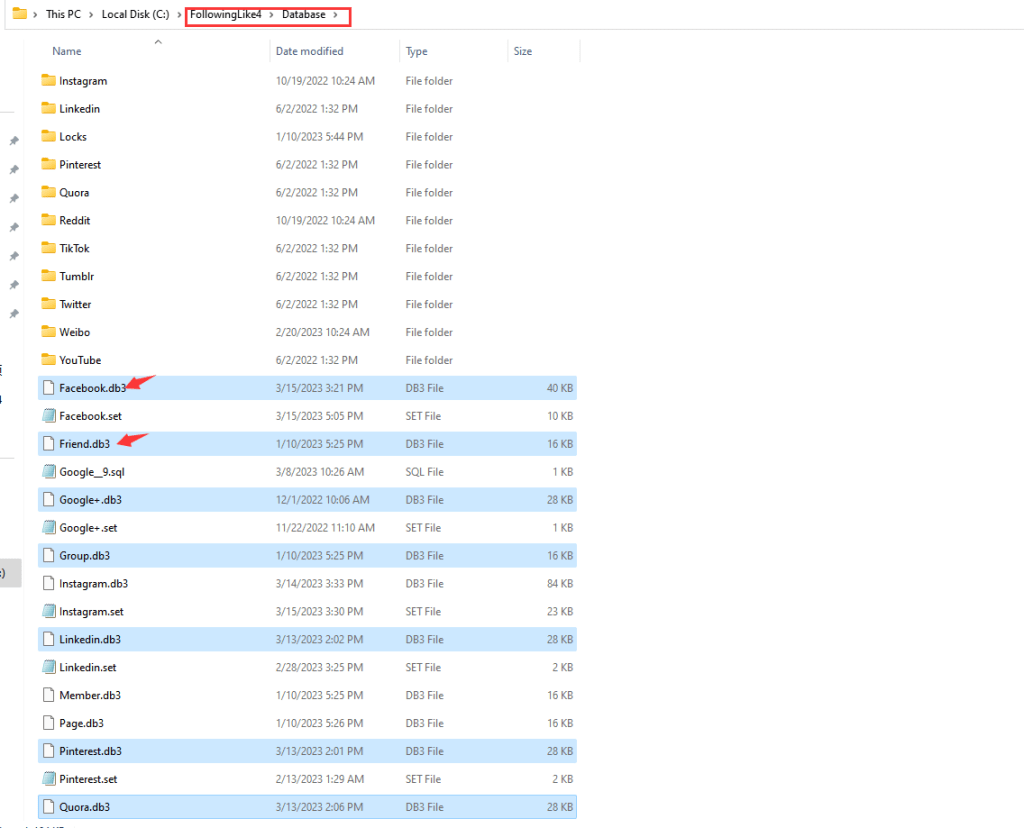The width and height of the screenshot is (1024, 828).
Task: Open the chevron dropdown after Local Disk (C:)
Action: (x=181, y=15)
